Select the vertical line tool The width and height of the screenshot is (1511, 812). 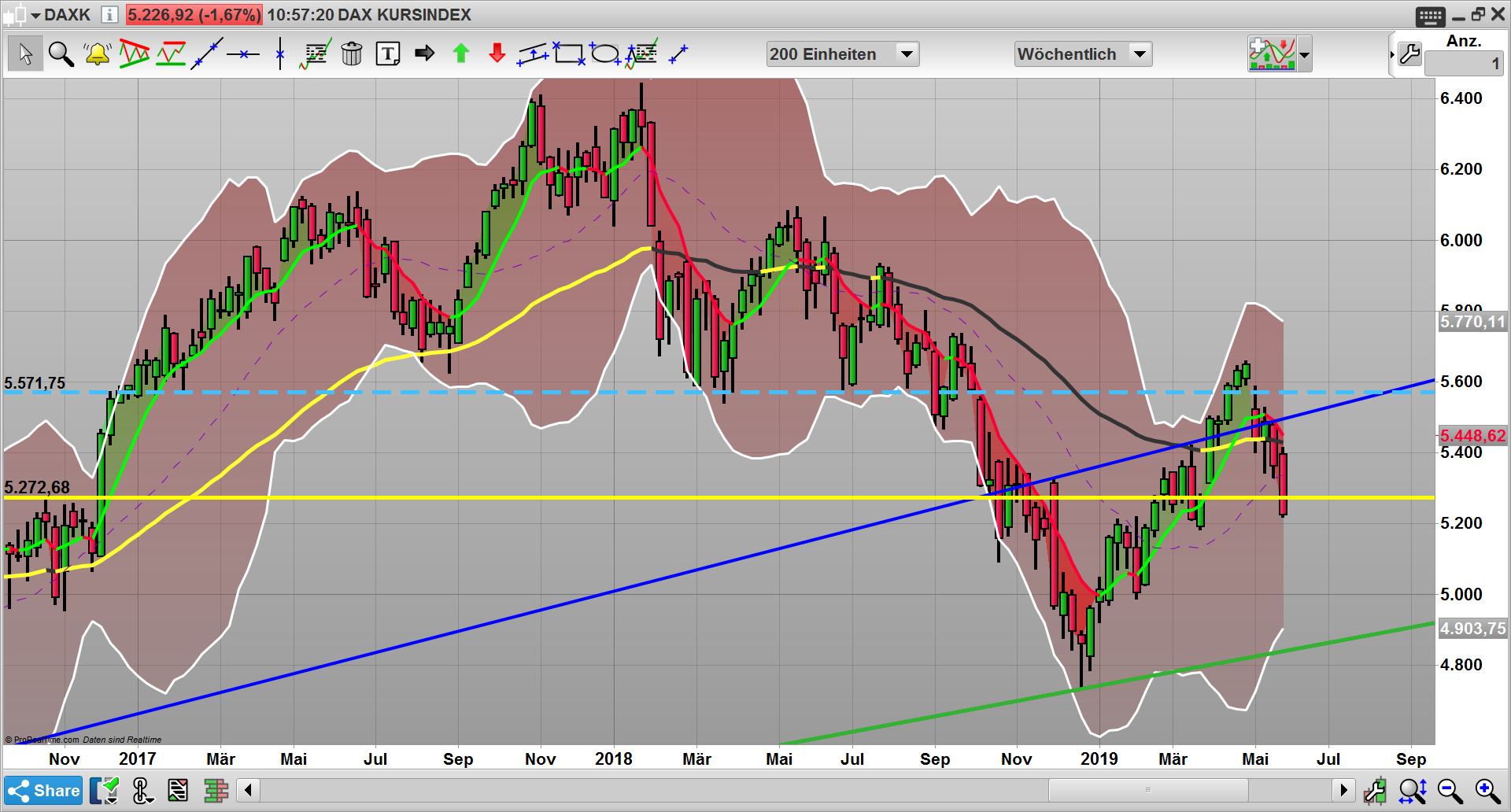click(x=279, y=54)
